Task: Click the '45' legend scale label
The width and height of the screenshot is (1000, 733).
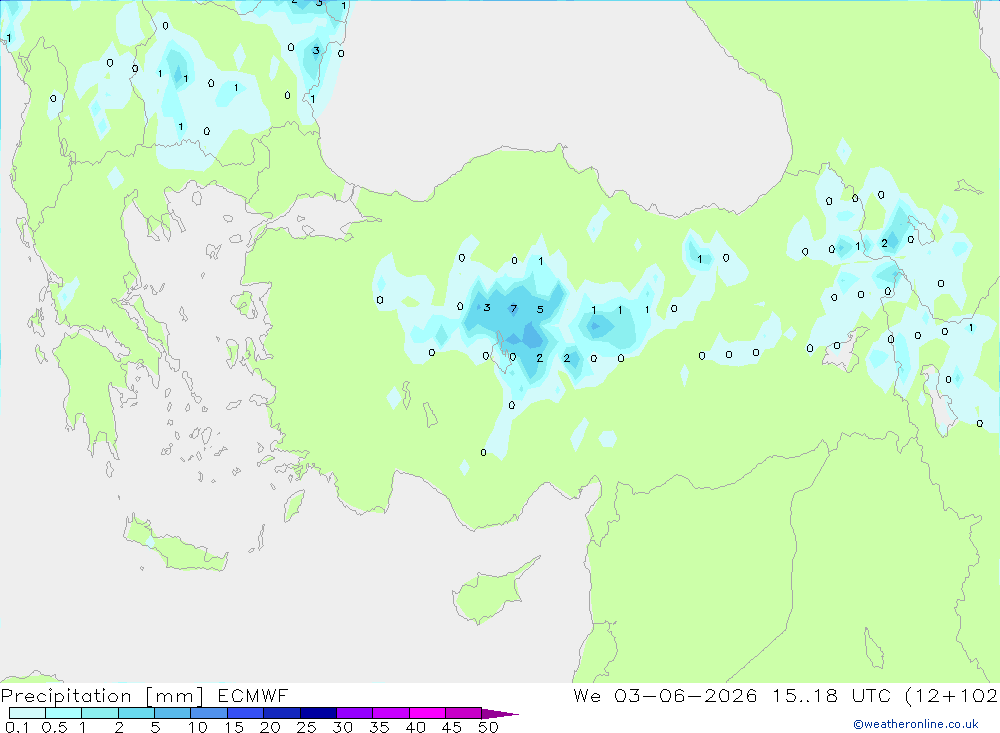Action: [x=452, y=727]
